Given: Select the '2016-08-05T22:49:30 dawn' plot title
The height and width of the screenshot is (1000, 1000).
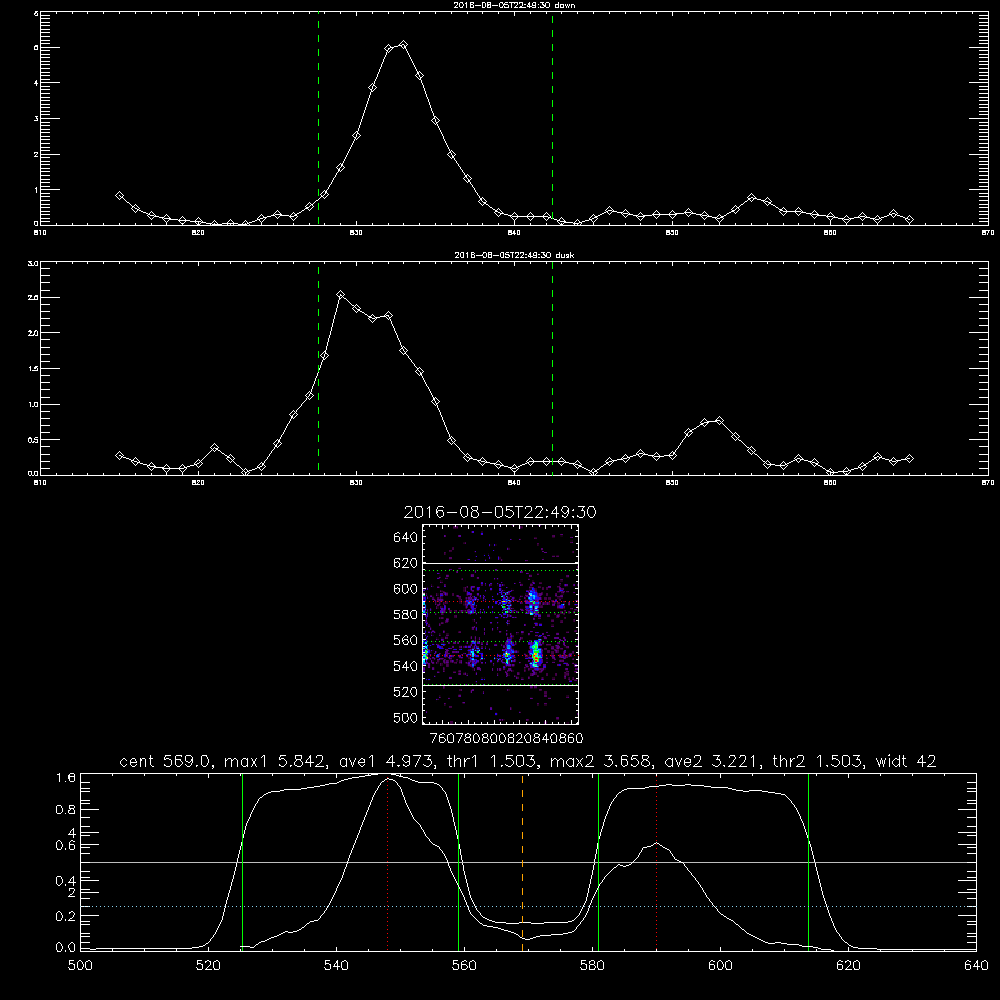Looking at the screenshot, I should pos(514,5).
